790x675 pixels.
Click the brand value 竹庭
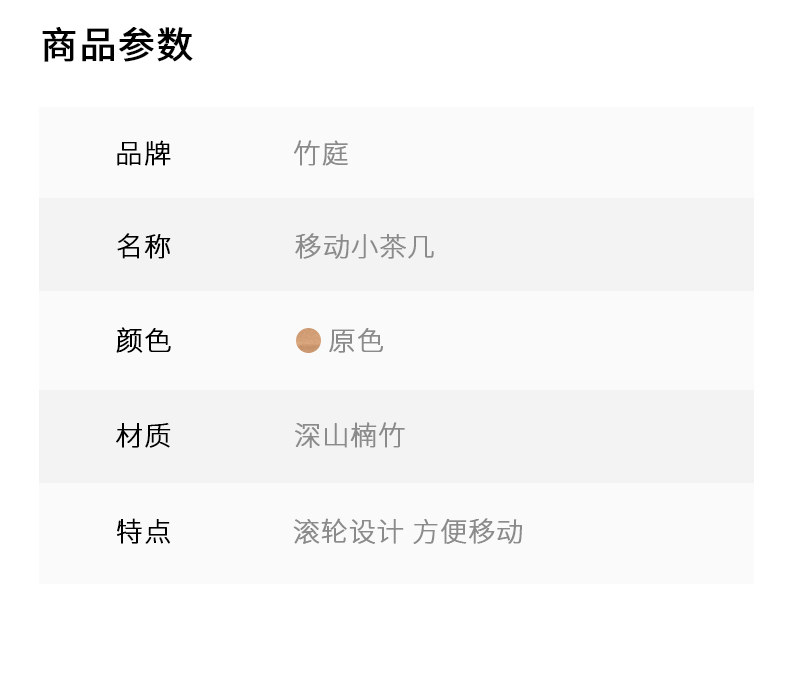tap(321, 154)
